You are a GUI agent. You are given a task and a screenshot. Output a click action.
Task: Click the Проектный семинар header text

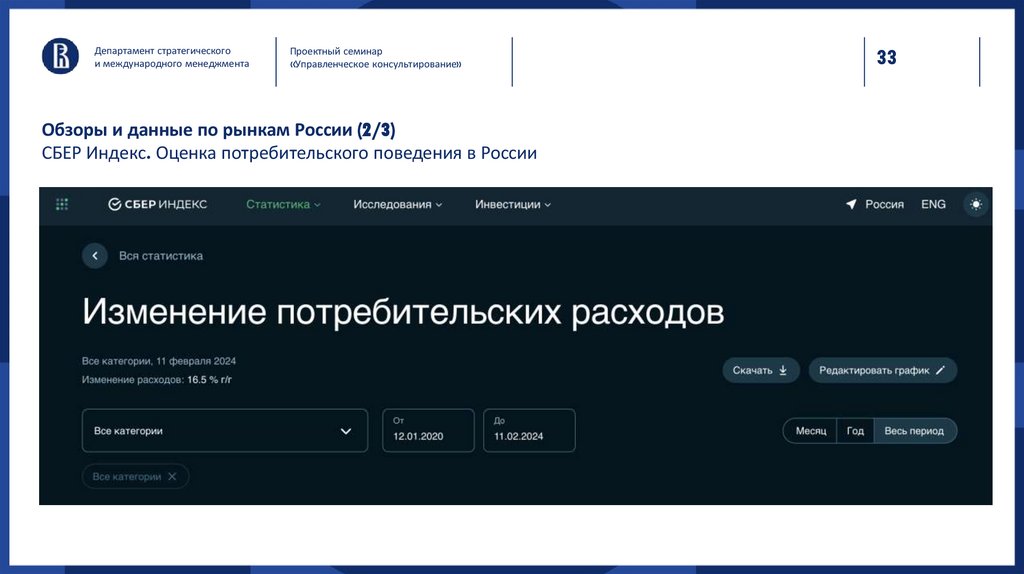point(375,57)
